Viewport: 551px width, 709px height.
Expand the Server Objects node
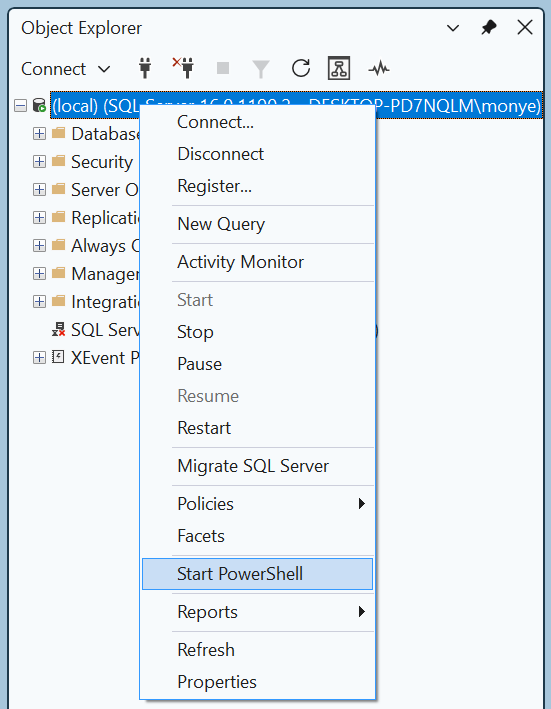[x=39, y=190]
